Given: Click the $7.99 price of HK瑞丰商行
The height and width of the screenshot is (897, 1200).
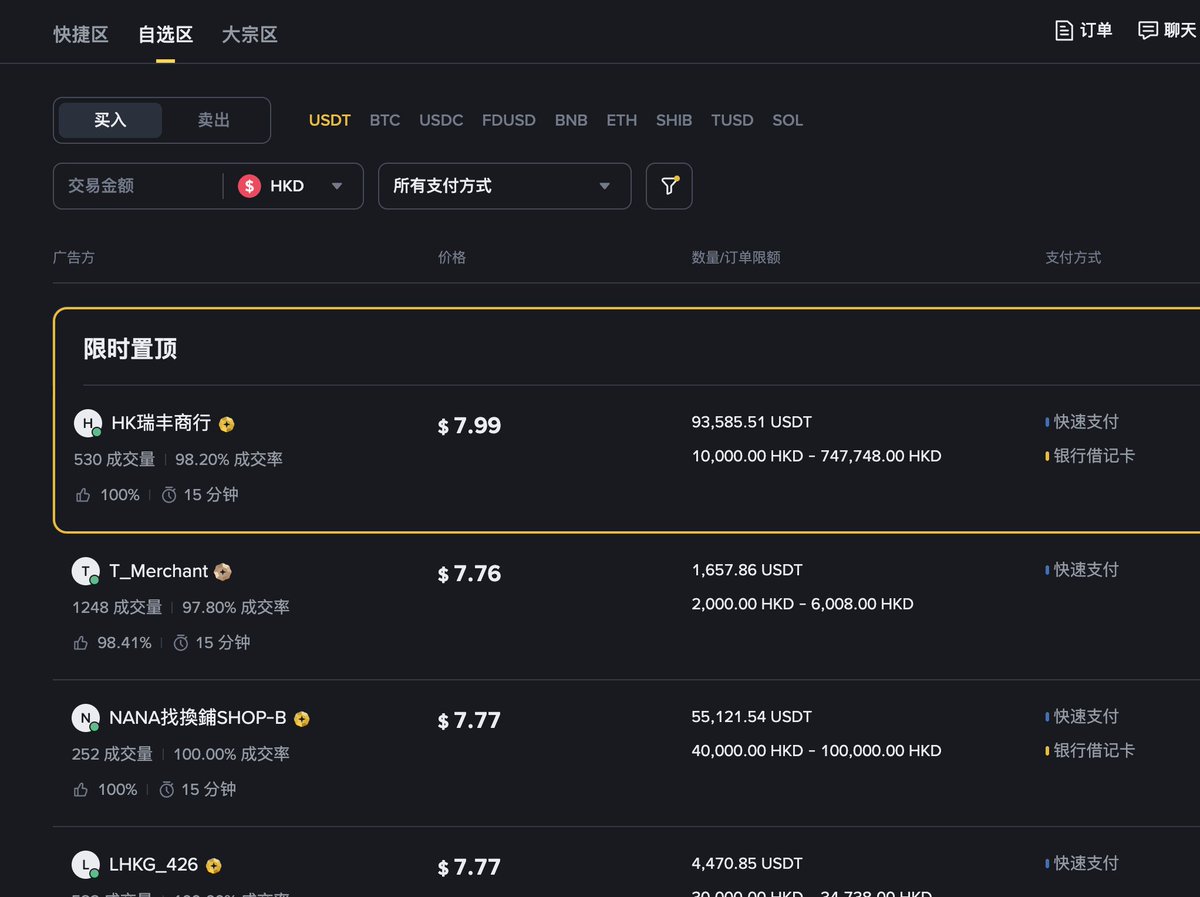Looking at the screenshot, I should 469,426.
